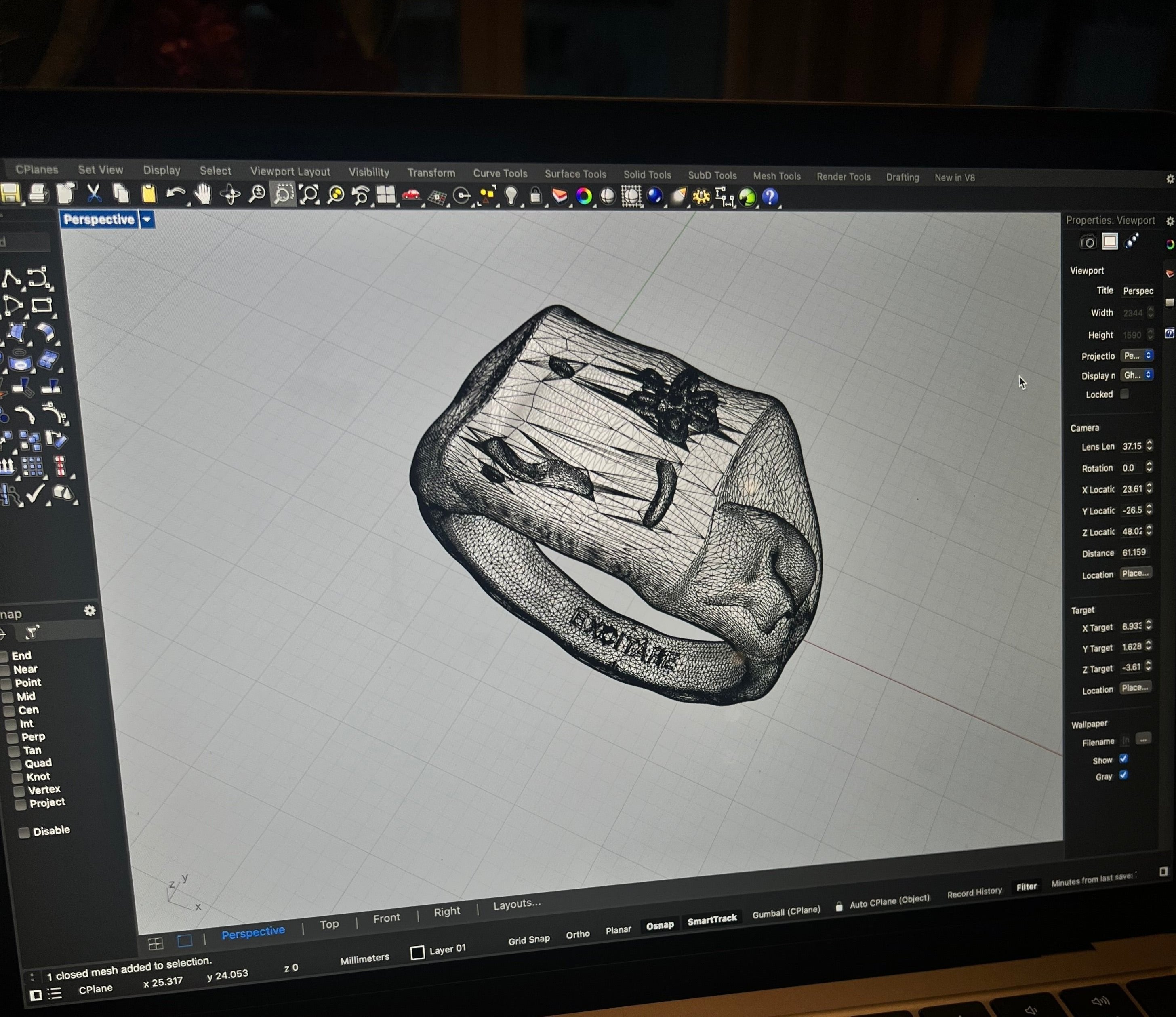Select the Rotate View tool

230,195
